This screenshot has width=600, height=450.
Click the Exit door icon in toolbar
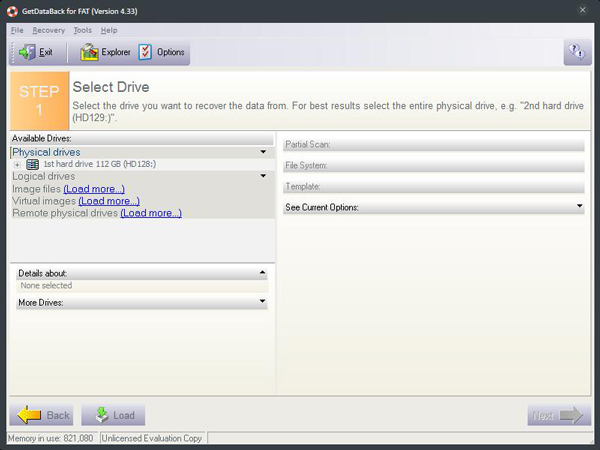(x=27, y=52)
